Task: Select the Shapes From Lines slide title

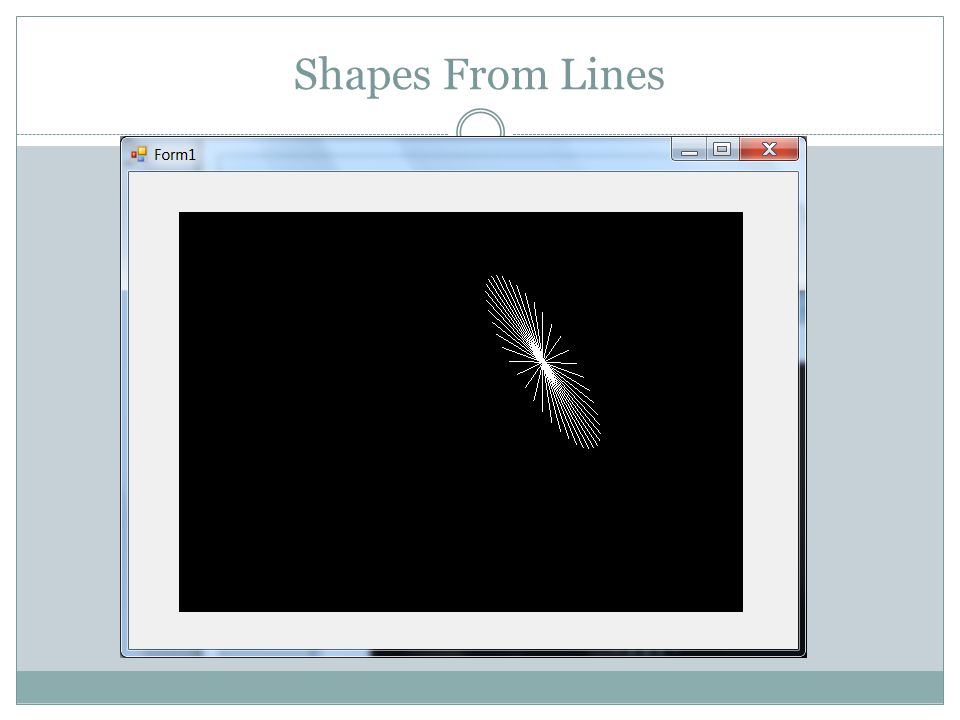Action: pyautogui.click(x=479, y=75)
